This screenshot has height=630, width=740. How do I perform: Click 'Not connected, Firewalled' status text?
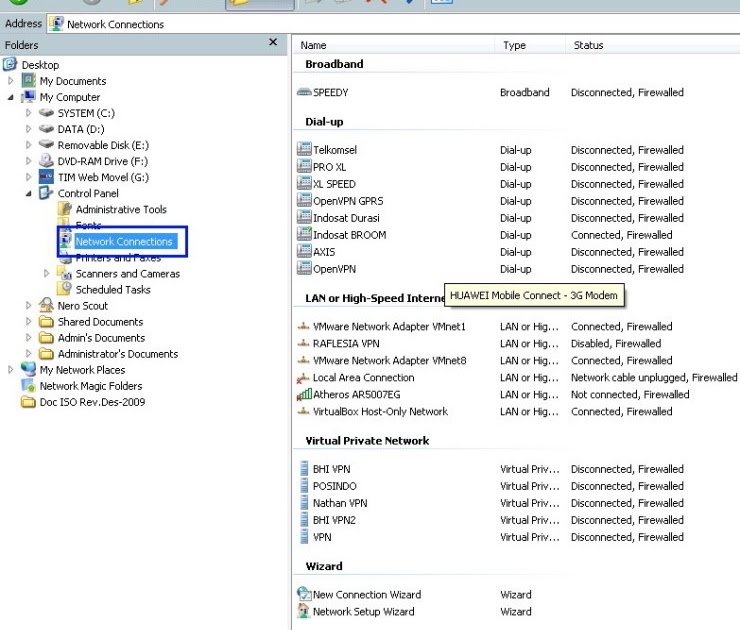630,394
